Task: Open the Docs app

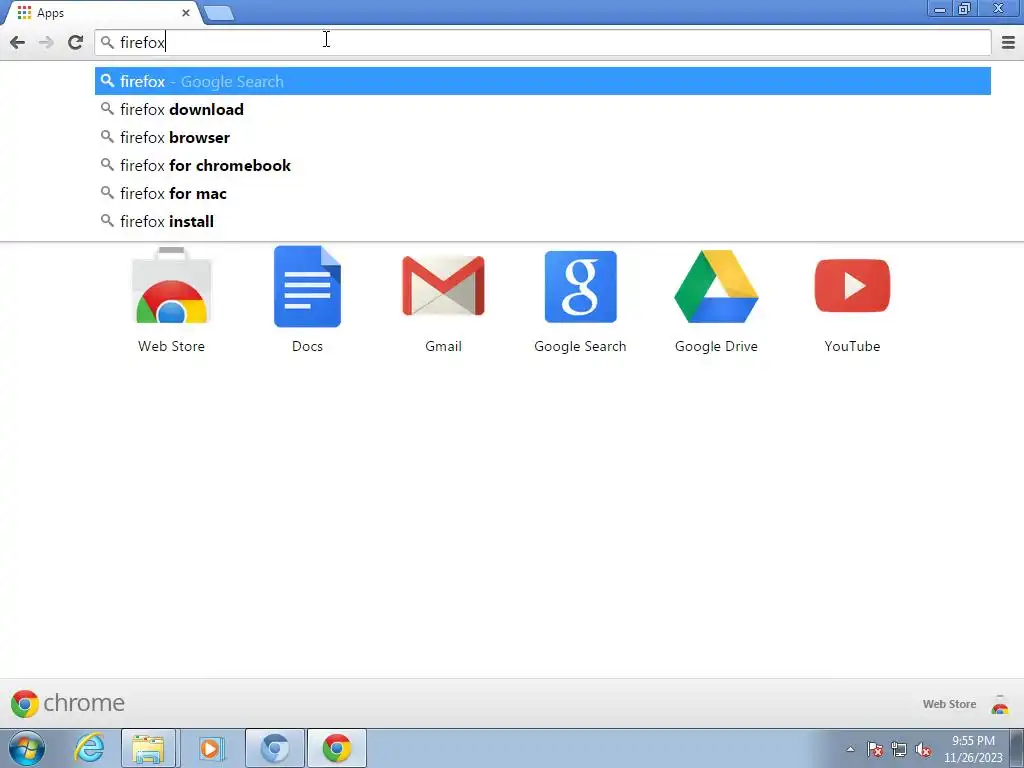Action: pyautogui.click(x=307, y=286)
